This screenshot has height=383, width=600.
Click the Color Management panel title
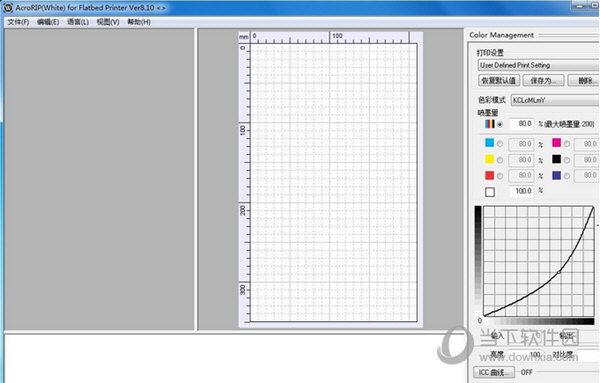click(501, 35)
